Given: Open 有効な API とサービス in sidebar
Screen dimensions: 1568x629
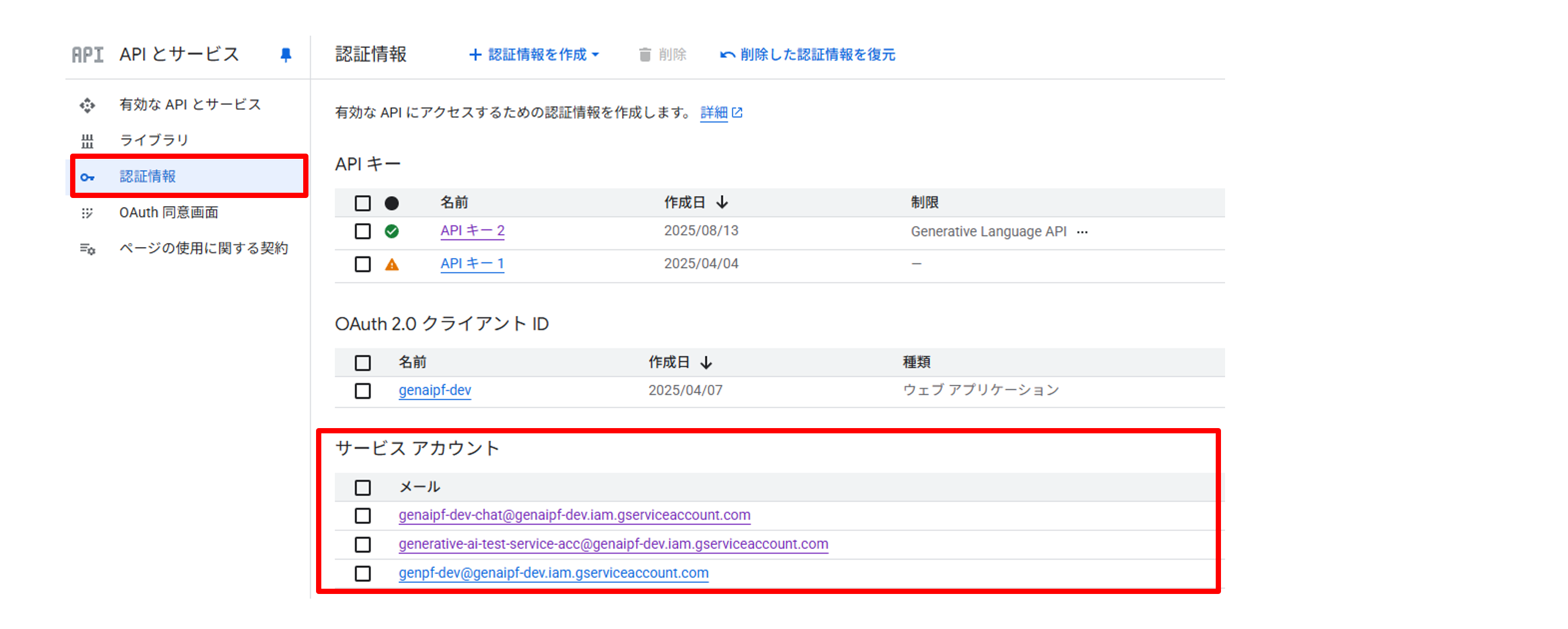Looking at the screenshot, I should tap(189, 105).
